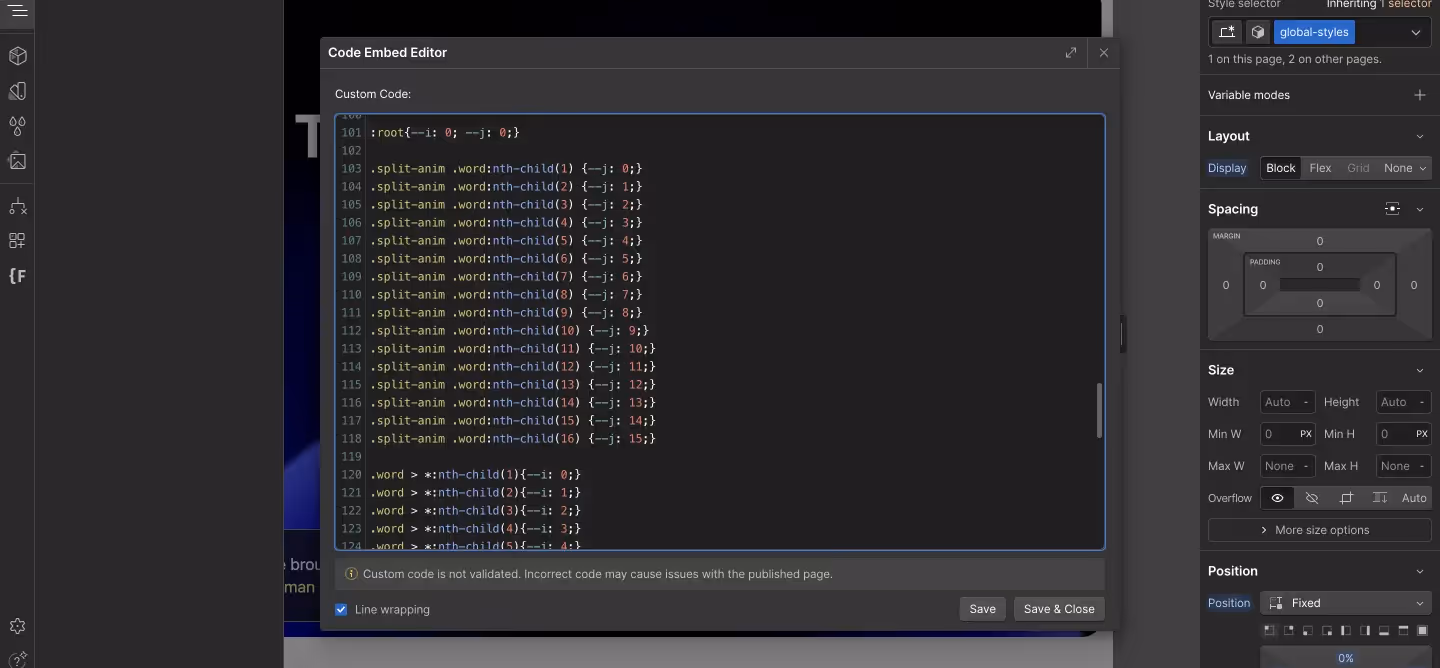Open the Variables {F} panel
This screenshot has height=668, width=1440.
tap(16, 276)
